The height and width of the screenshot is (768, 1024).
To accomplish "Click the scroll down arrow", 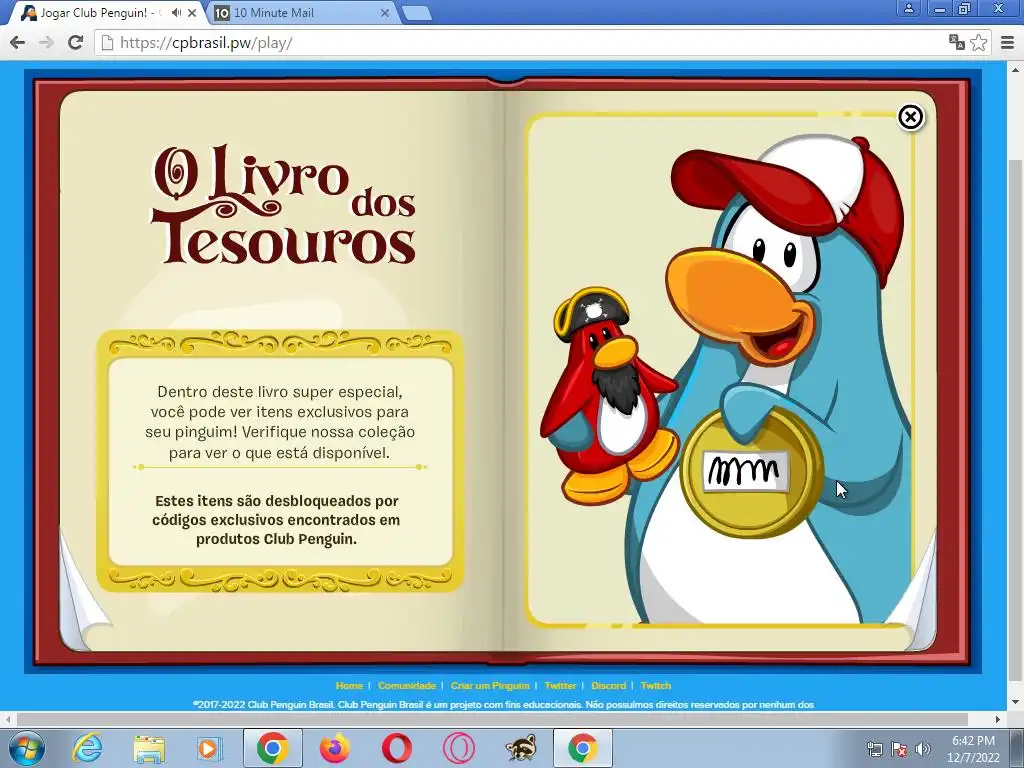I will click(x=1016, y=703).
